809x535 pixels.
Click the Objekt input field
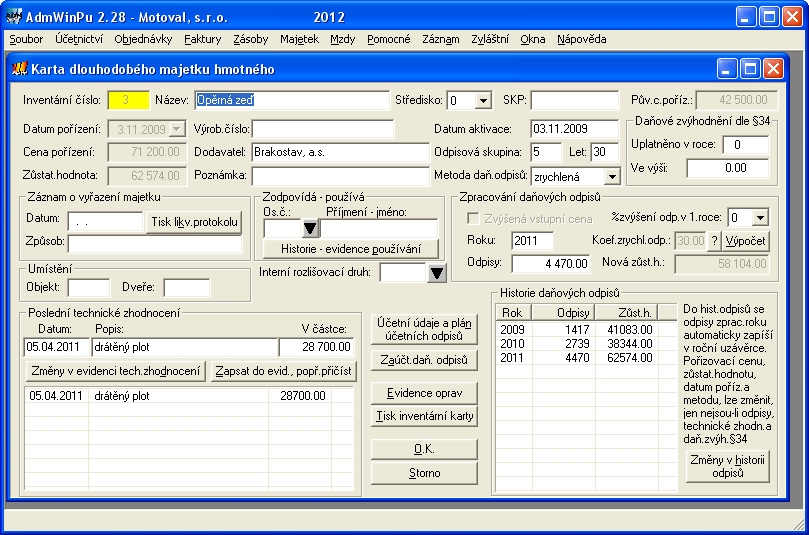tap(89, 288)
